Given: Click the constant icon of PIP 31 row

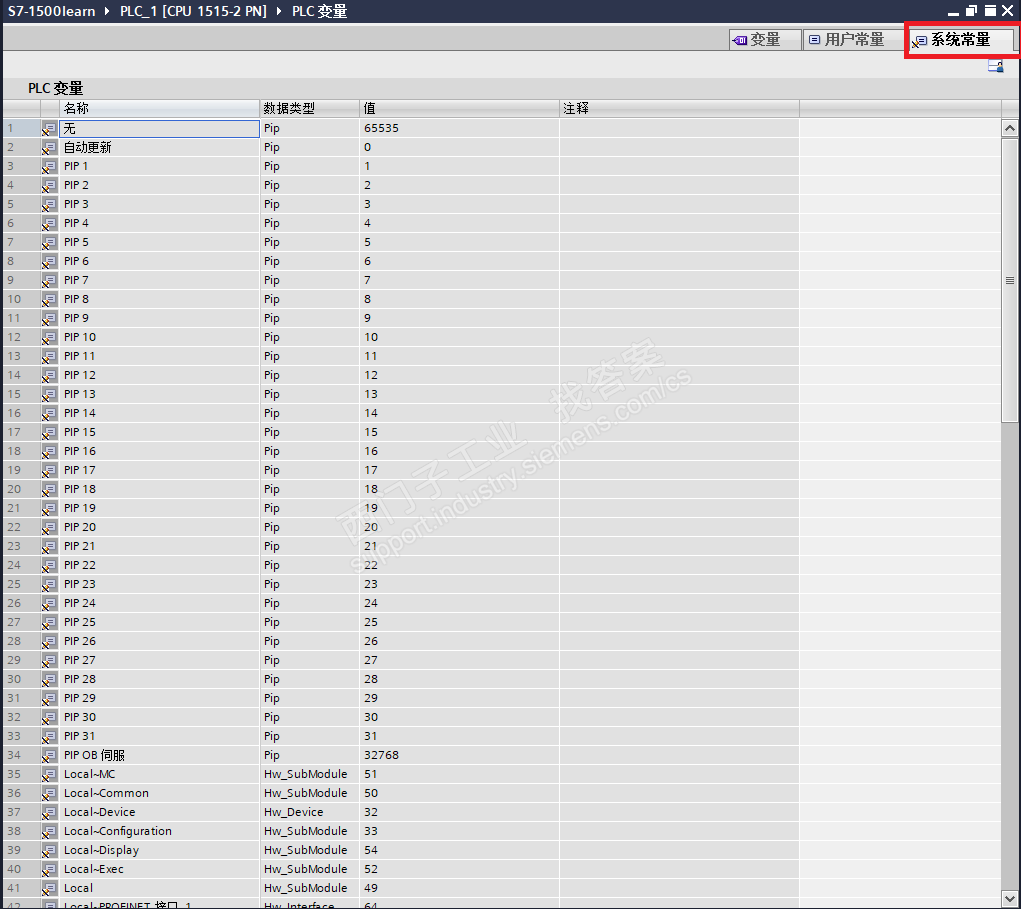Looking at the screenshot, I should point(49,737).
